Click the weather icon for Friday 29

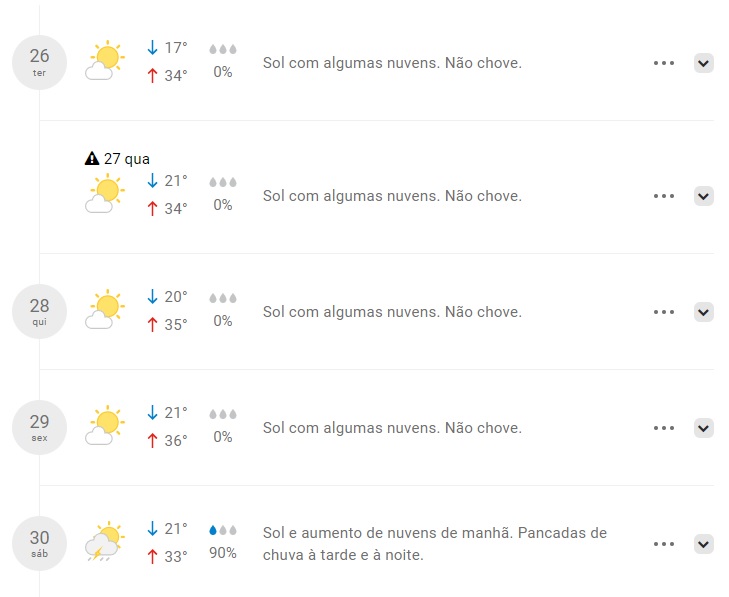point(104,426)
